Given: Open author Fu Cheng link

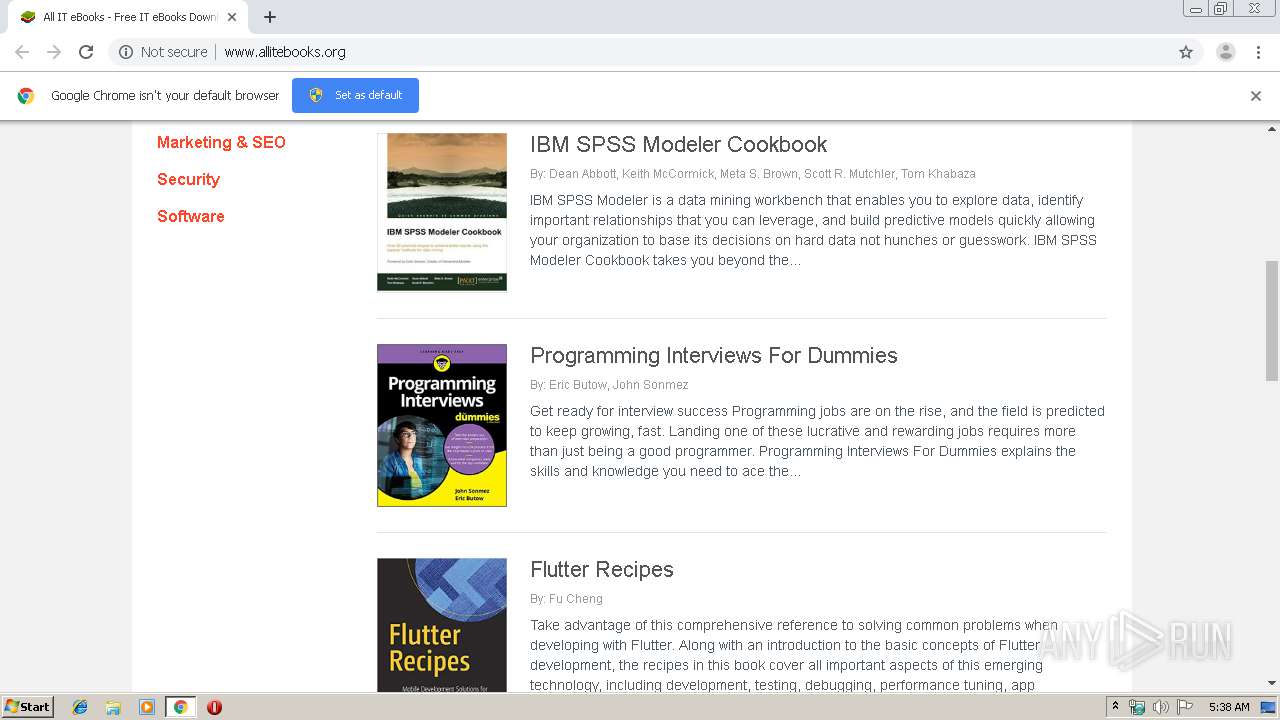Looking at the screenshot, I should (x=576, y=599).
